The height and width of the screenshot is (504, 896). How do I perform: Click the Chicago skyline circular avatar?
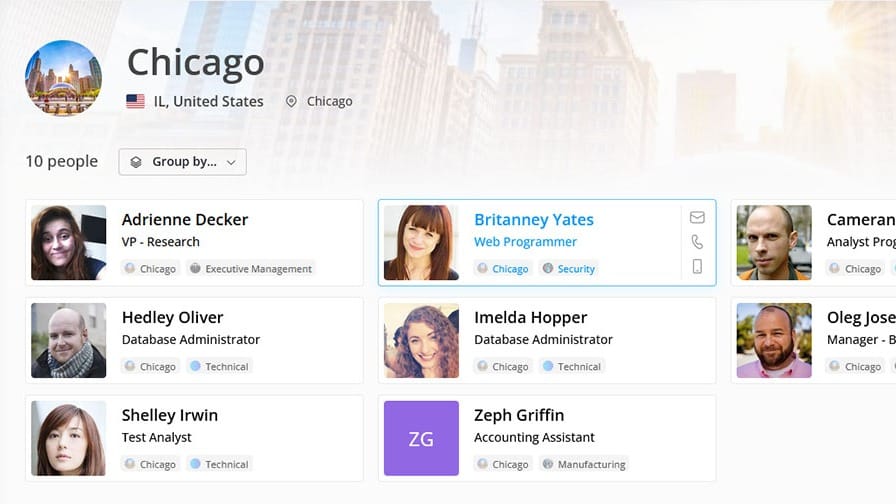(x=63, y=78)
